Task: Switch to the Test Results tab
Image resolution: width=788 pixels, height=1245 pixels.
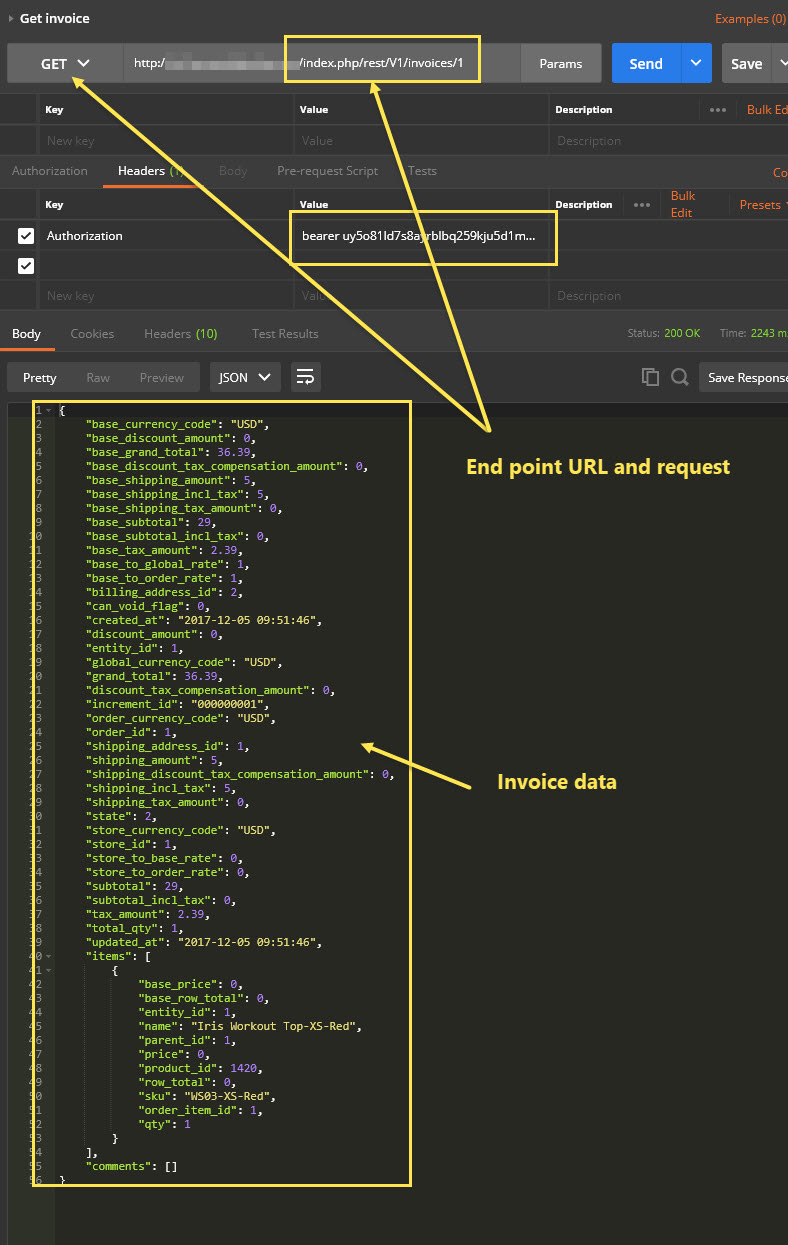Action: pos(285,334)
